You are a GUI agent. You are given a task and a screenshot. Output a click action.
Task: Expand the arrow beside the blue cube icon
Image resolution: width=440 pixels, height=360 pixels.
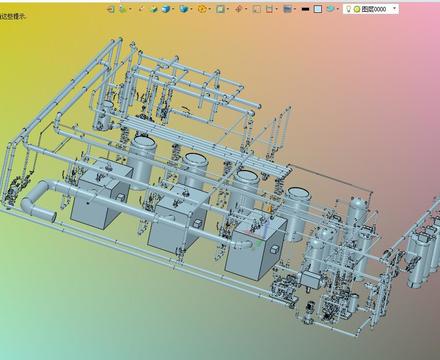point(173,9)
